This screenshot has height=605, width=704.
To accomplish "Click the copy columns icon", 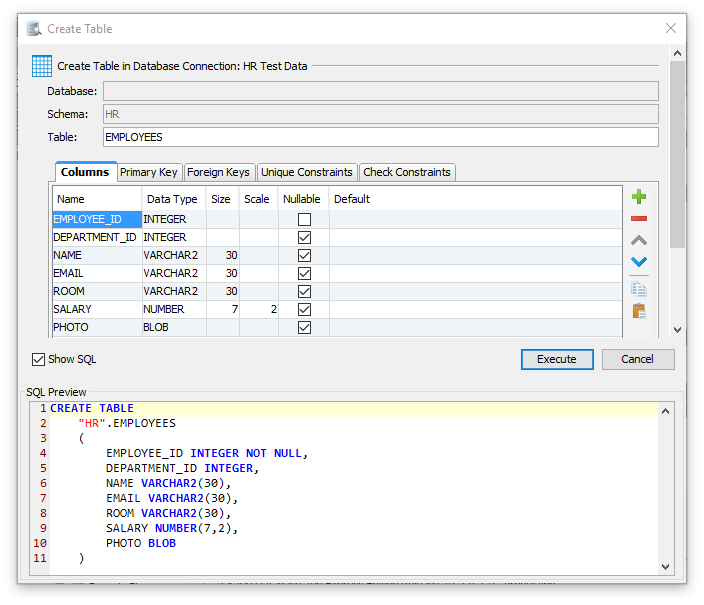I will (639, 289).
